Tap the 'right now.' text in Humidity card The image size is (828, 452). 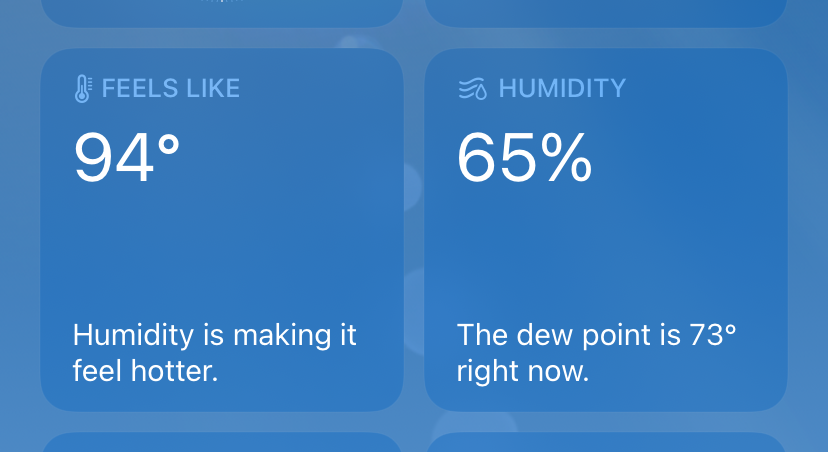(523, 372)
